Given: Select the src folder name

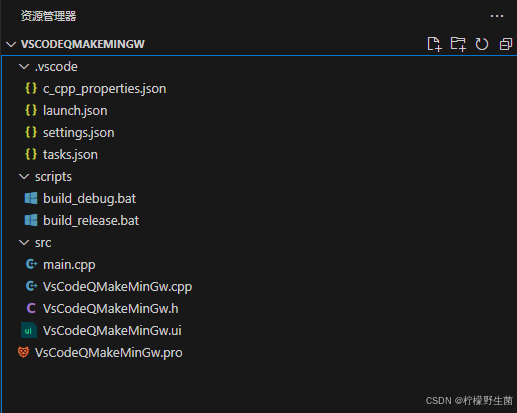Looking at the screenshot, I should [43, 243].
